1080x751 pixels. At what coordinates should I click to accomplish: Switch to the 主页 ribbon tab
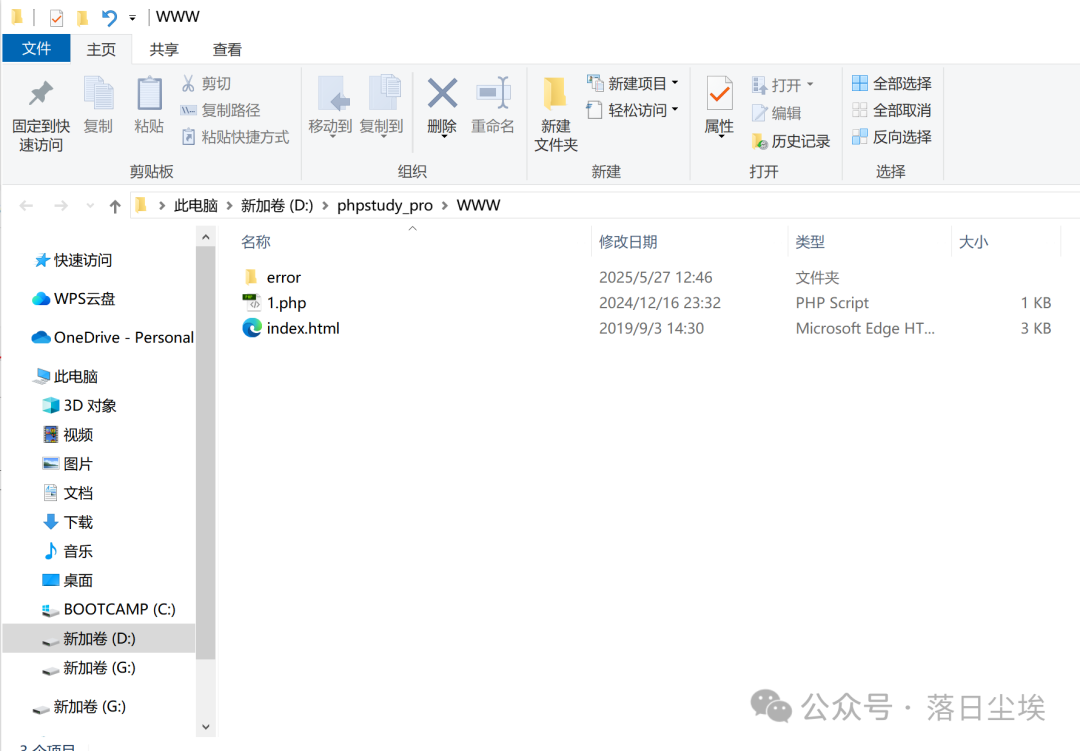pyautogui.click(x=101, y=50)
